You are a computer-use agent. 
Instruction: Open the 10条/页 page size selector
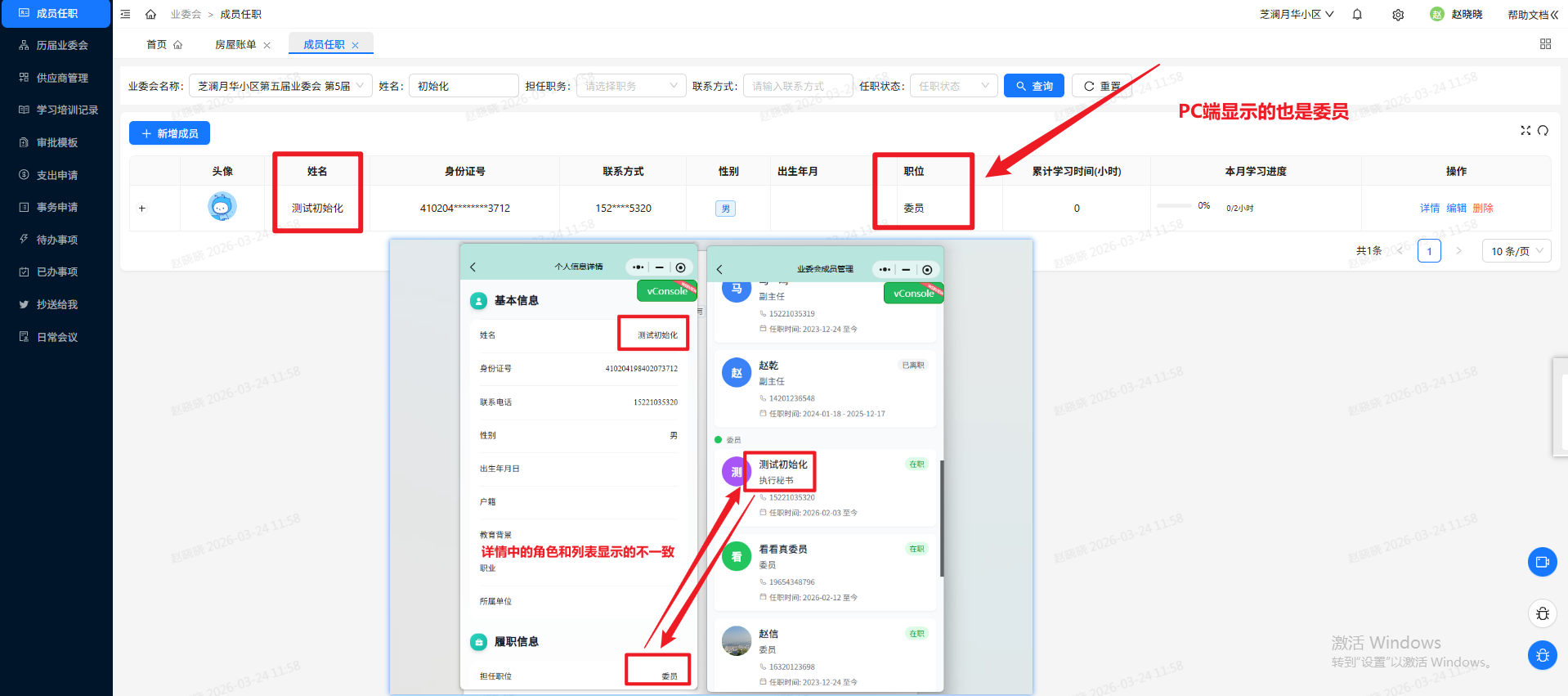[x=1516, y=251]
